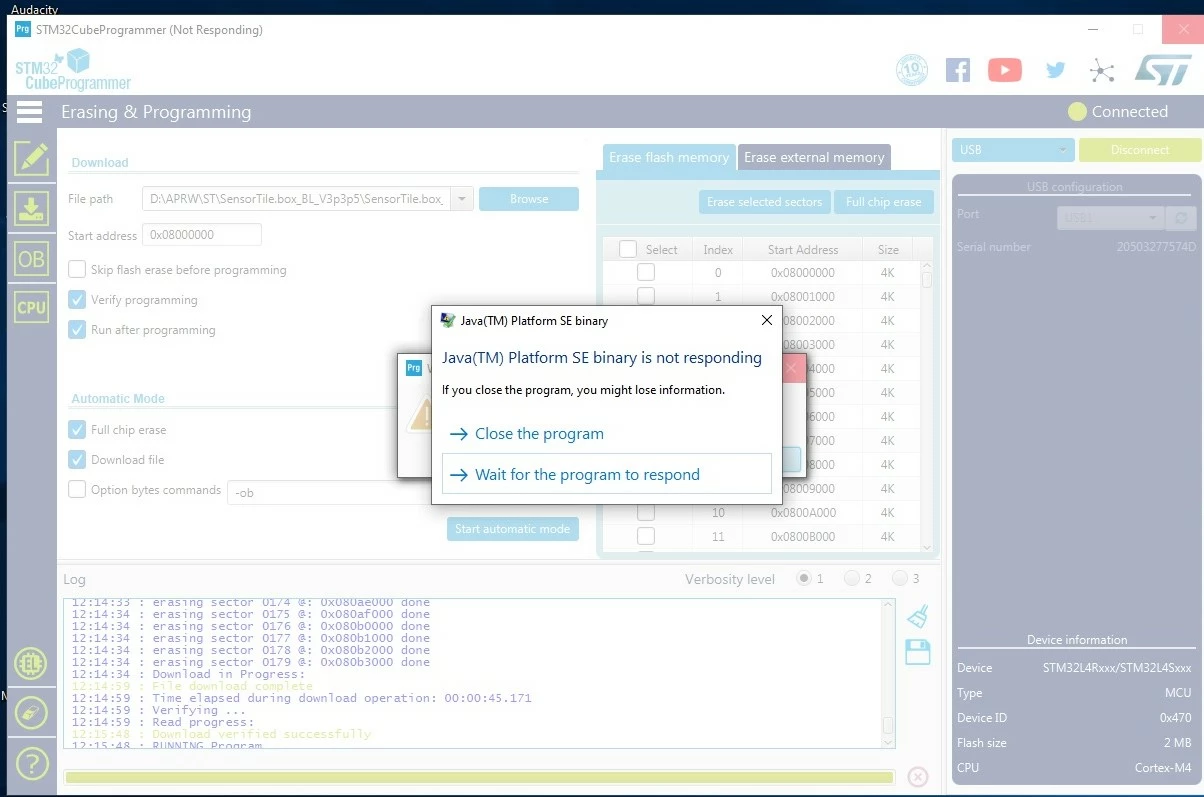Open Memory & File editing pencil icon
Viewport: 1204px width, 797px height.
[x=31, y=158]
